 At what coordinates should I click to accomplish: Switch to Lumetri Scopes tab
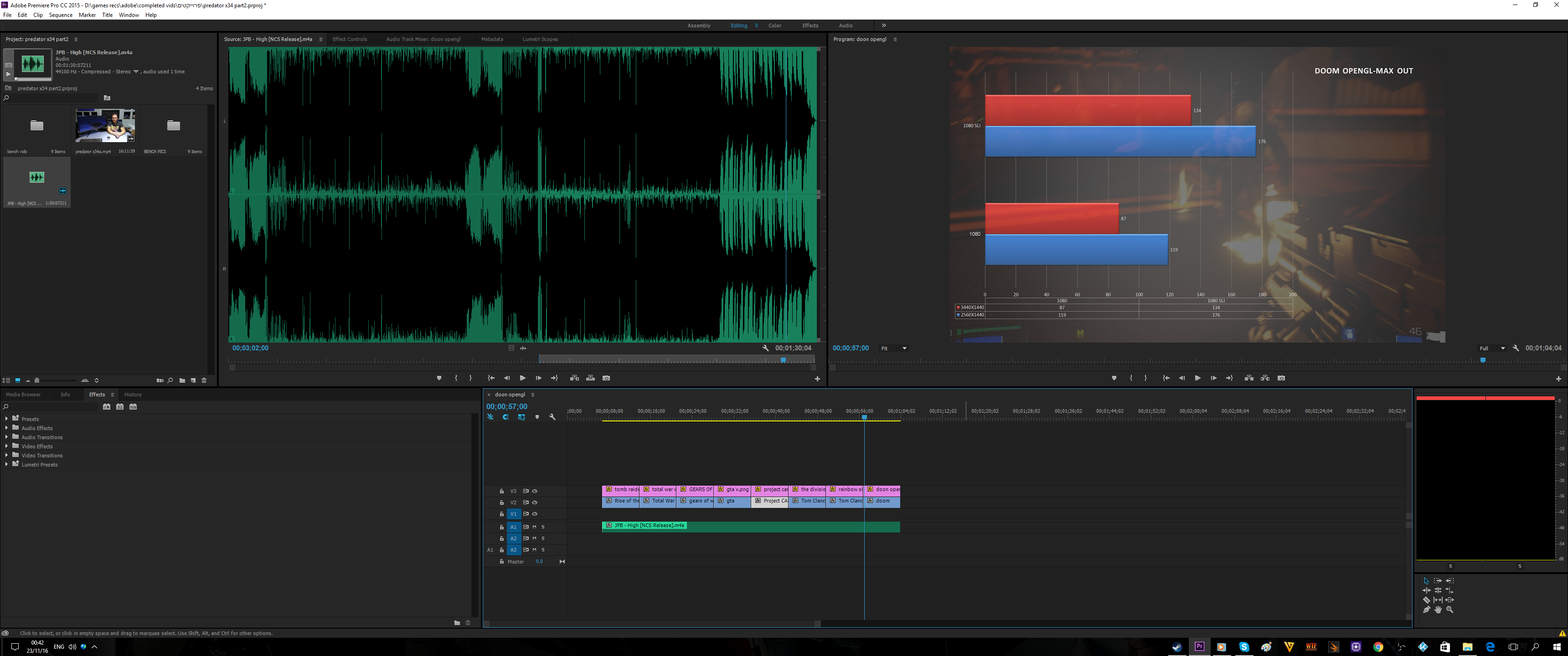tap(540, 39)
